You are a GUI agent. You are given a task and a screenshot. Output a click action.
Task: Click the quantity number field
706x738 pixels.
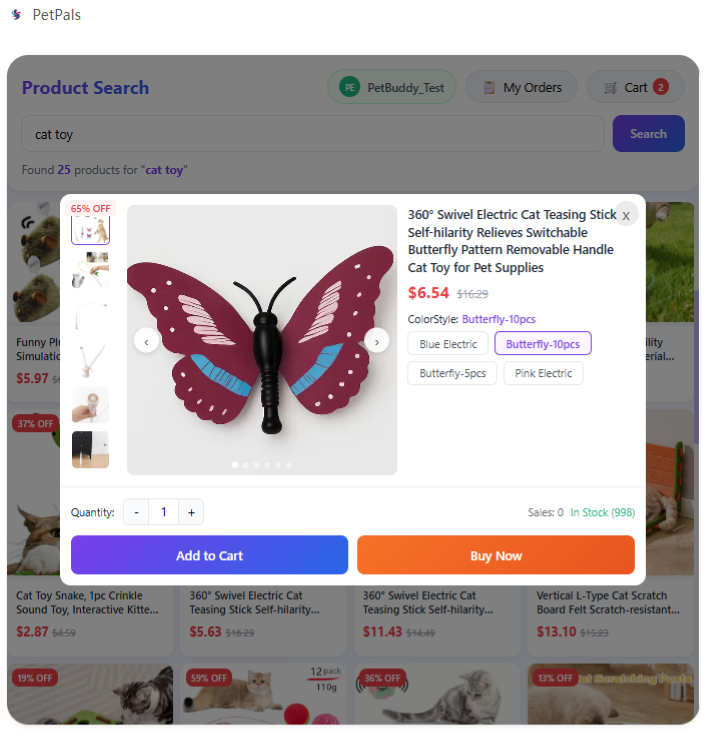coord(163,512)
